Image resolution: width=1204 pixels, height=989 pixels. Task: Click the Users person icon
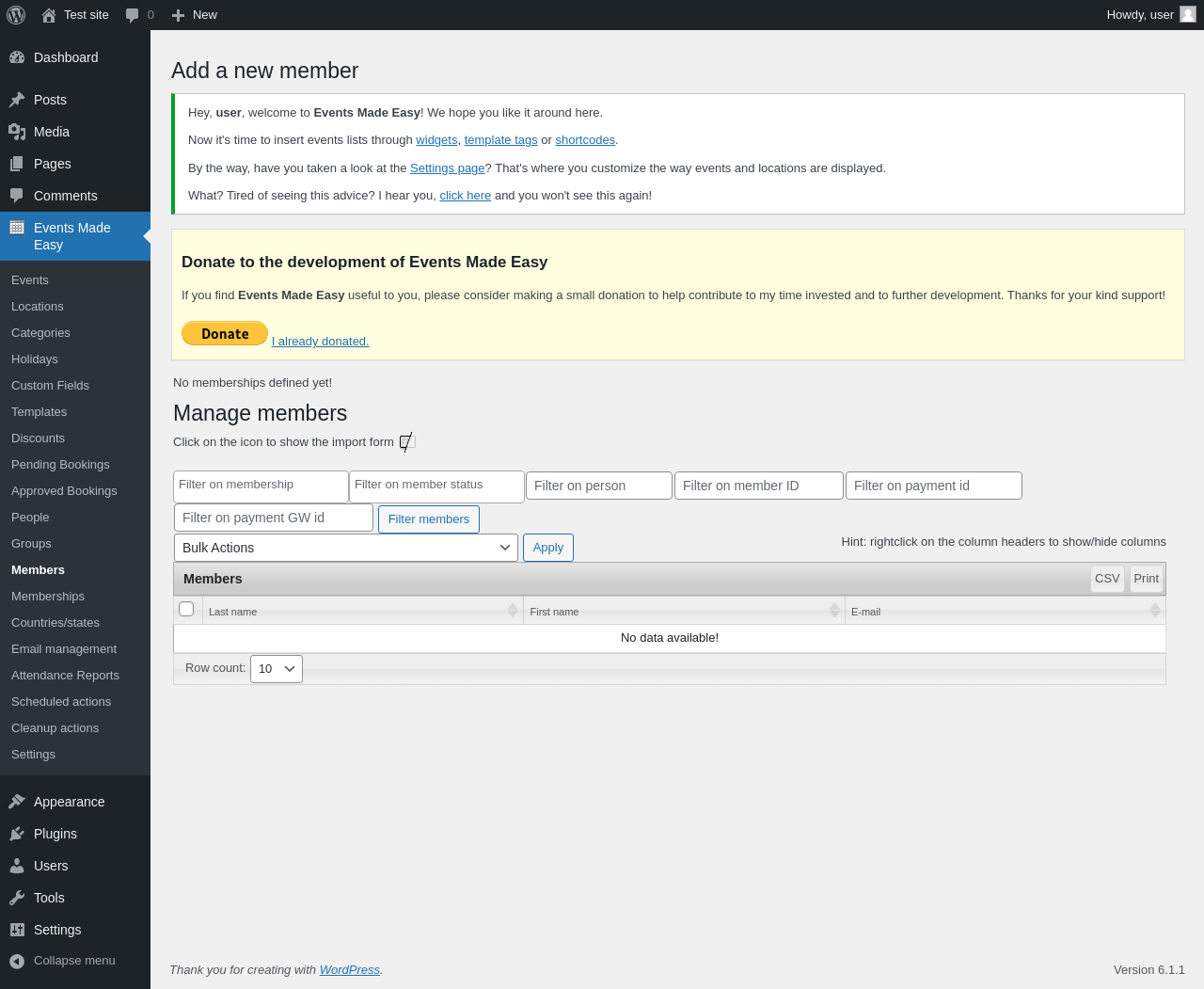tap(17, 866)
